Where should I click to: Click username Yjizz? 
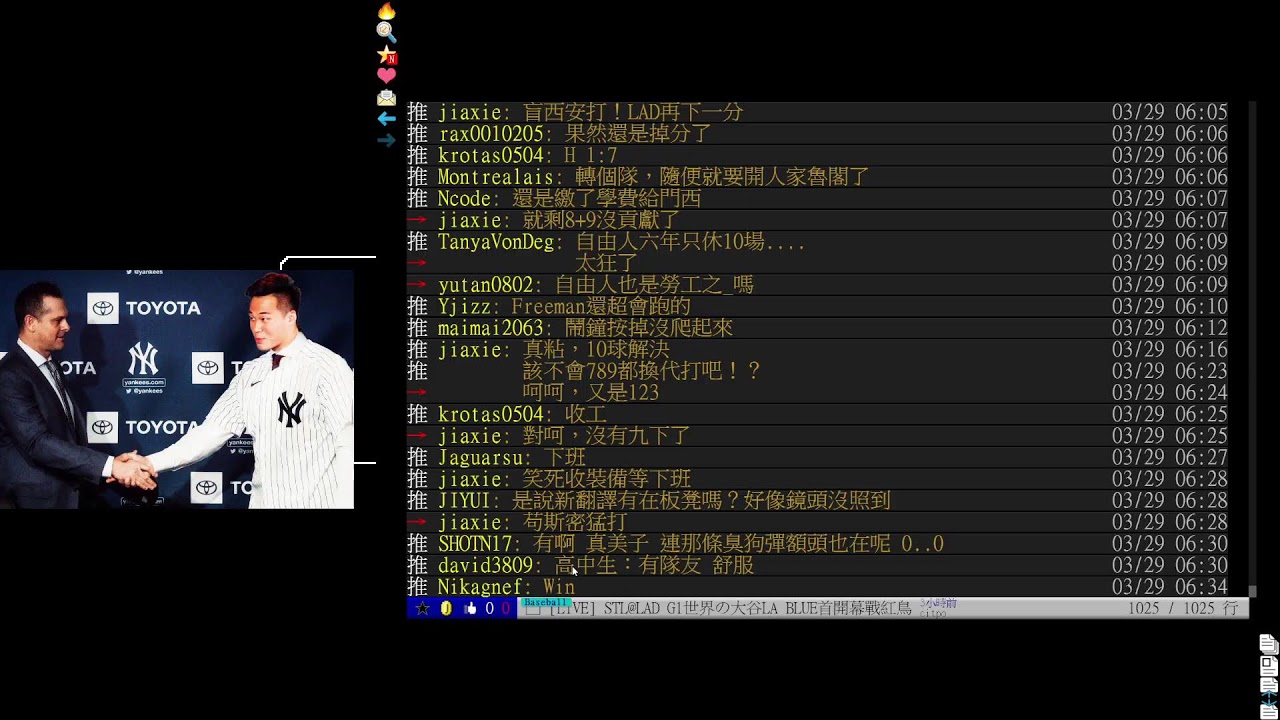click(x=464, y=307)
